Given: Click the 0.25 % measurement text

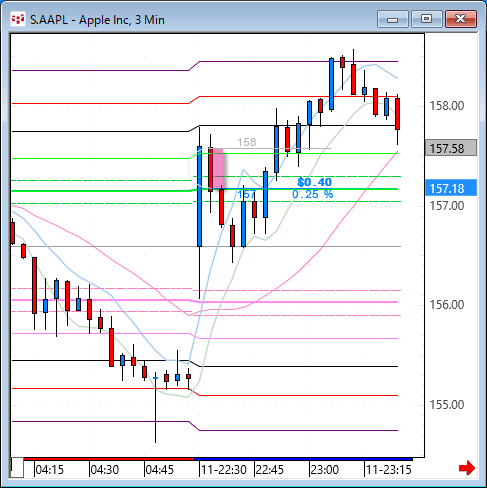Looking at the screenshot, I should coord(312,194).
